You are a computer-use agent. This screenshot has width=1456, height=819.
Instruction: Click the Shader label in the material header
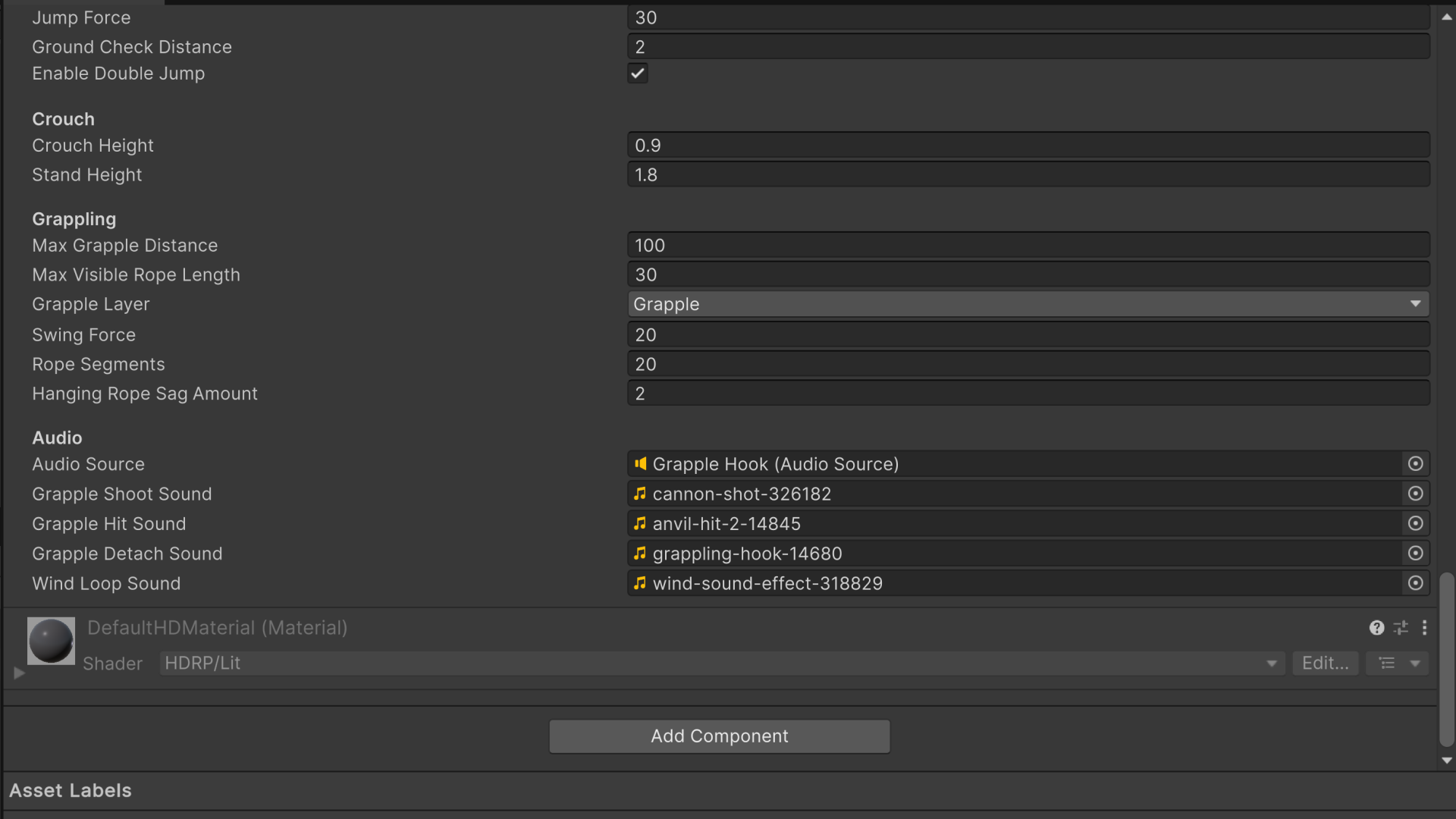pos(112,664)
